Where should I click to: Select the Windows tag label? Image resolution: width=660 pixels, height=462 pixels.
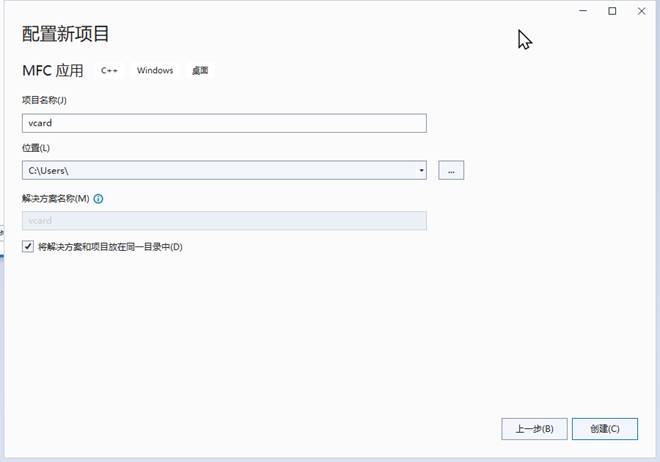(155, 71)
